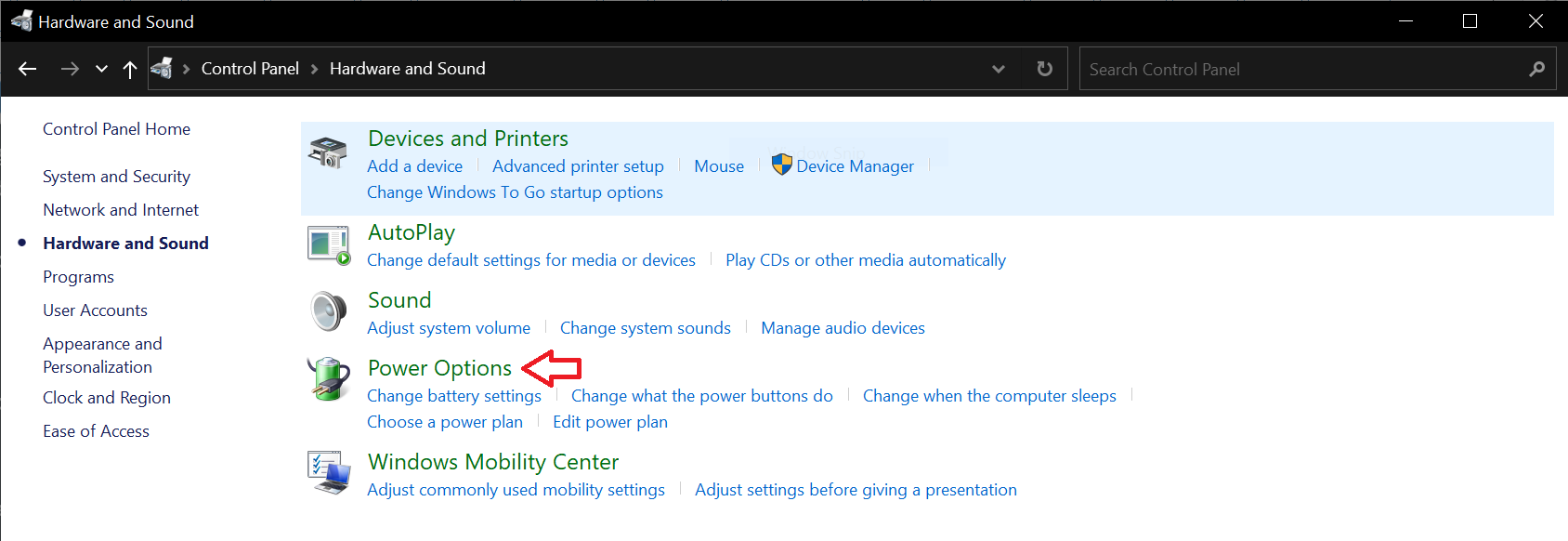Click the Search Control Panel field

[x=1300, y=69]
